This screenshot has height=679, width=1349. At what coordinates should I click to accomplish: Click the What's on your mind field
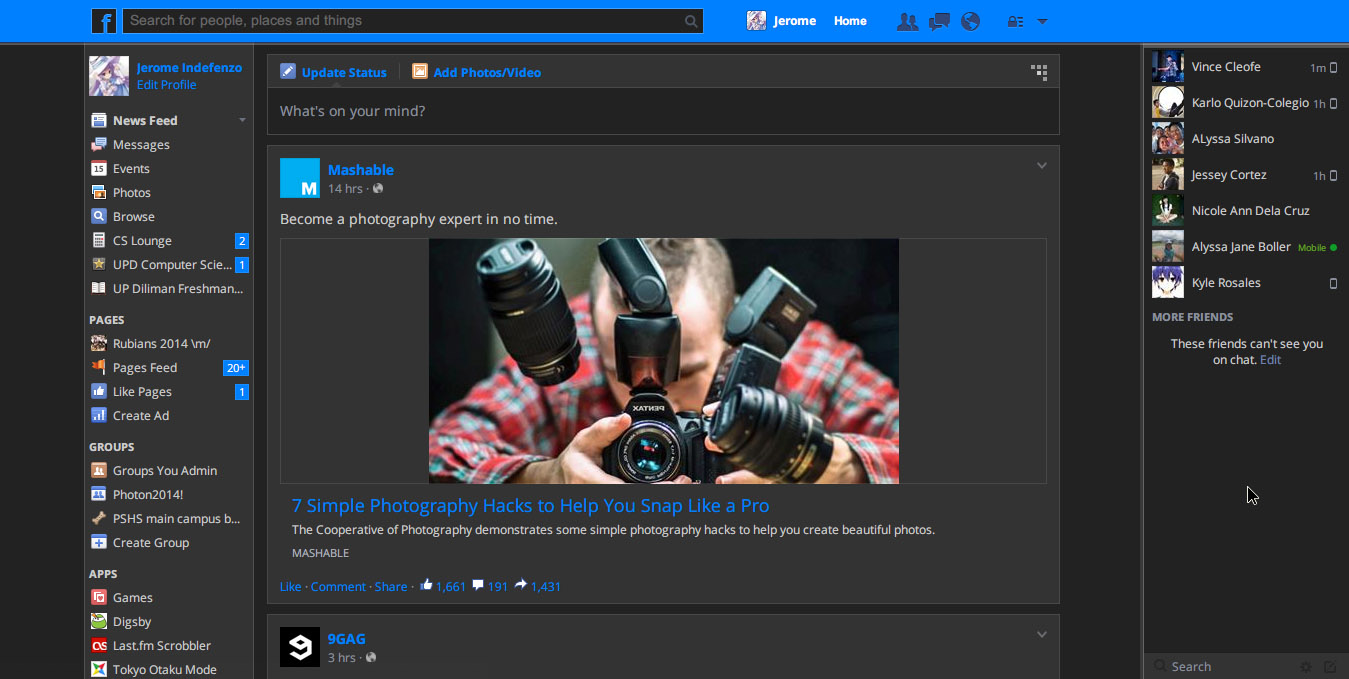[663, 111]
